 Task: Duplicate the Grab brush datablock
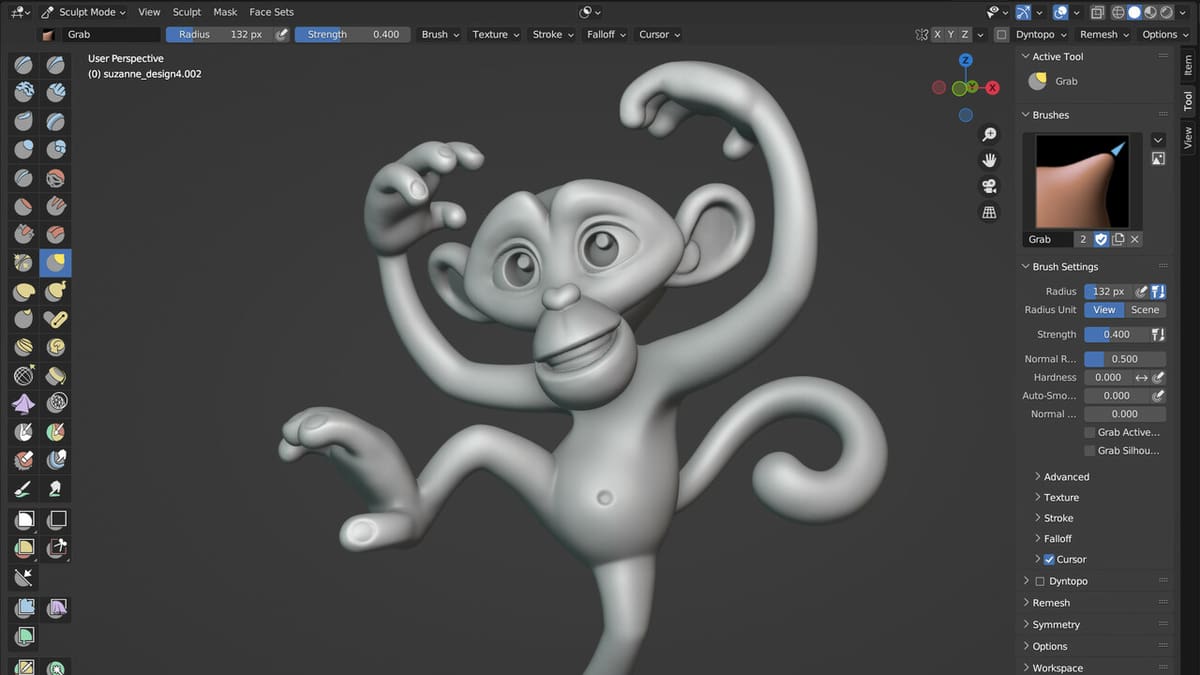(x=1118, y=239)
